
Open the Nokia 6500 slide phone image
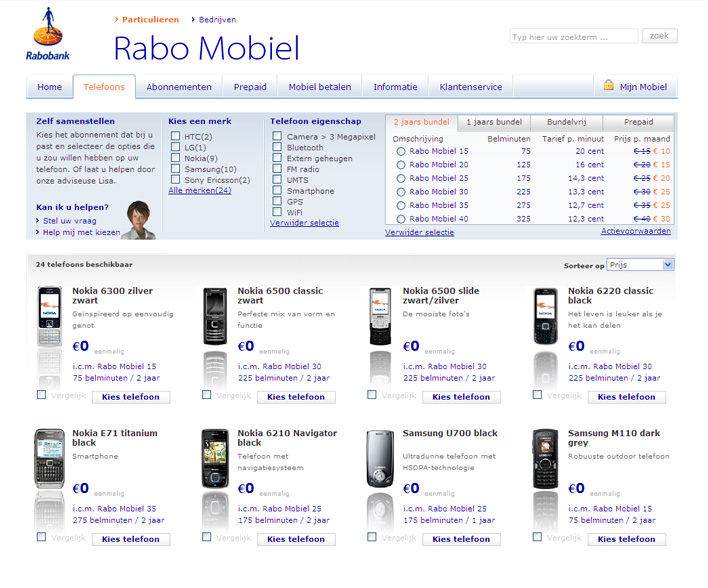click(x=380, y=316)
